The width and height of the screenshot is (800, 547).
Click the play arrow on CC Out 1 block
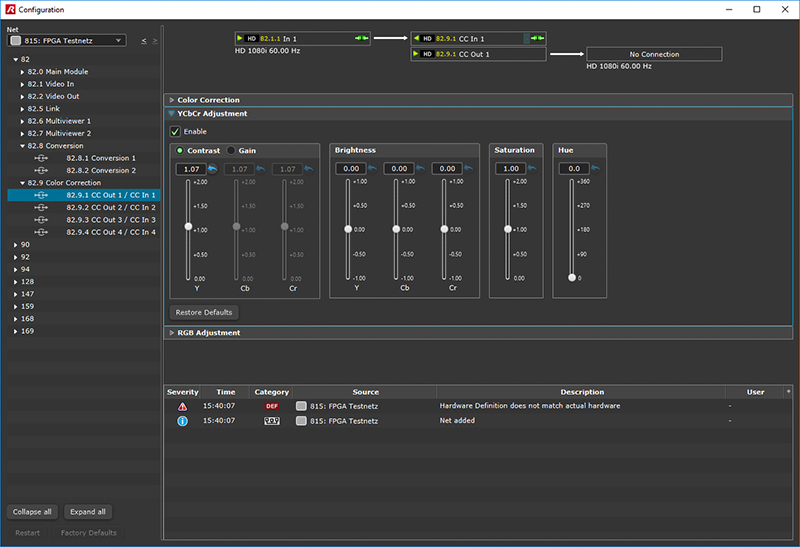point(416,54)
